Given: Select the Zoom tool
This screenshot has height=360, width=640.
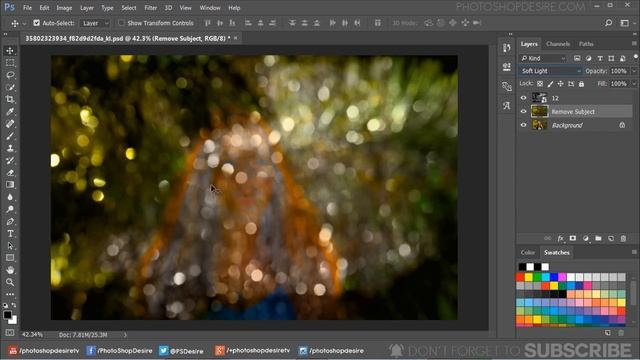Looking at the screenshot, I should (10, 282).
